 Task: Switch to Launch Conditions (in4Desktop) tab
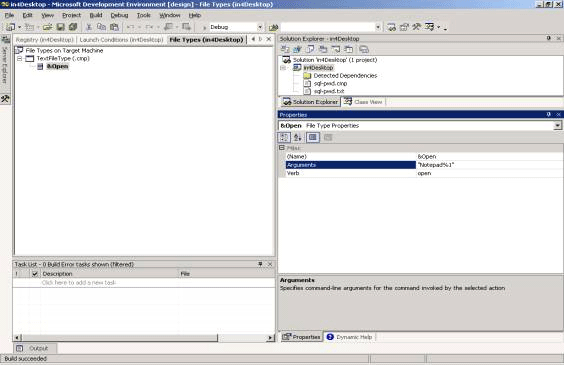[121, 40]
